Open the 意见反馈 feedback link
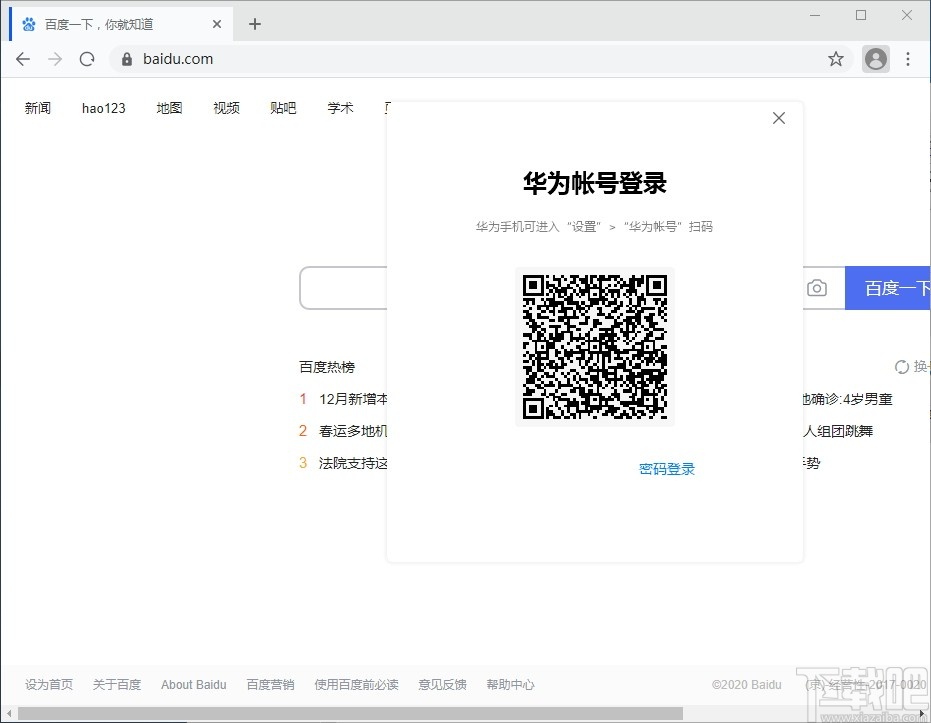931x723 pixels. 442,685
